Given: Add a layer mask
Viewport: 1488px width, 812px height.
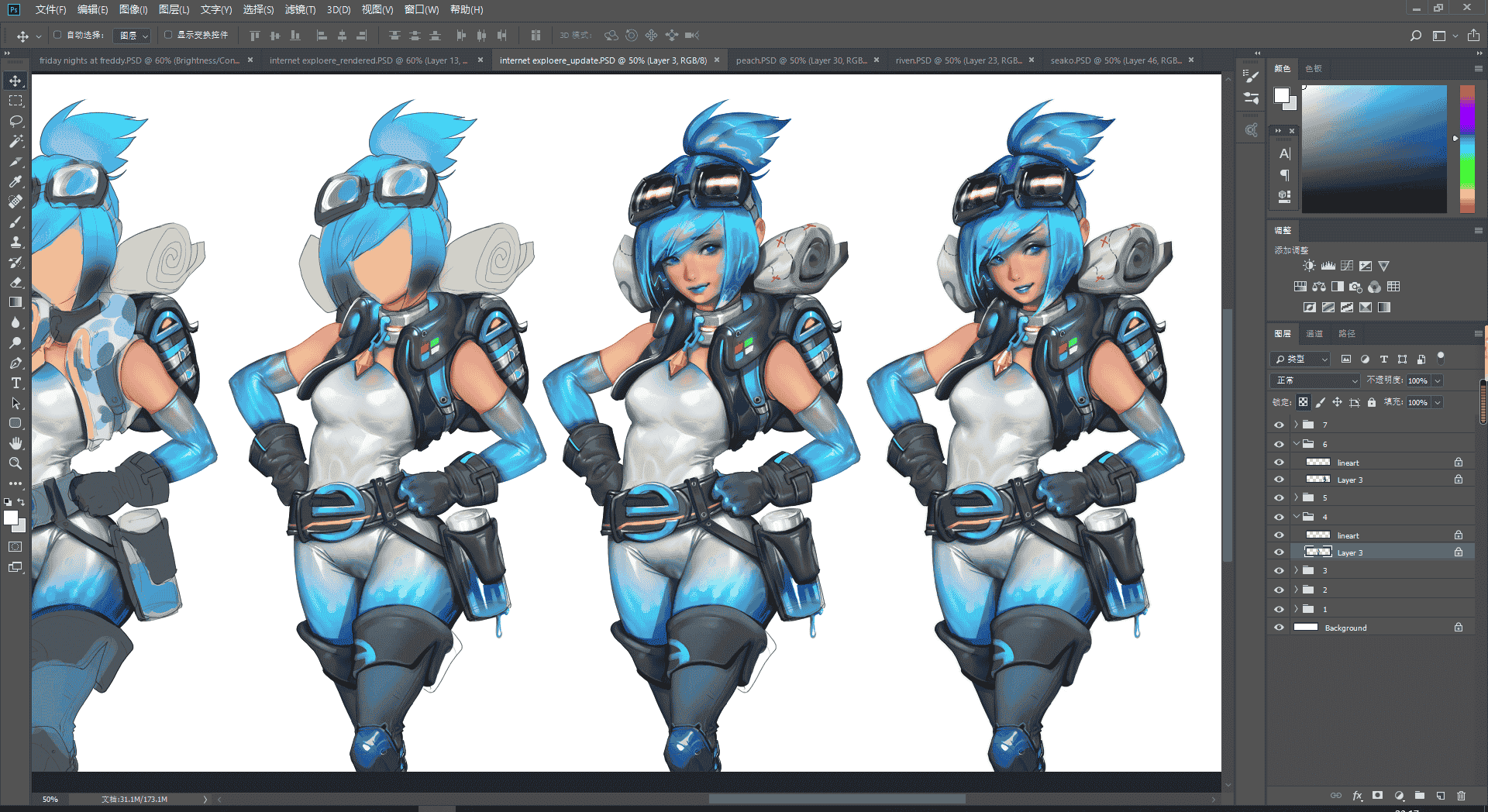Looking at the screenshot, I should coord(1377,796).
